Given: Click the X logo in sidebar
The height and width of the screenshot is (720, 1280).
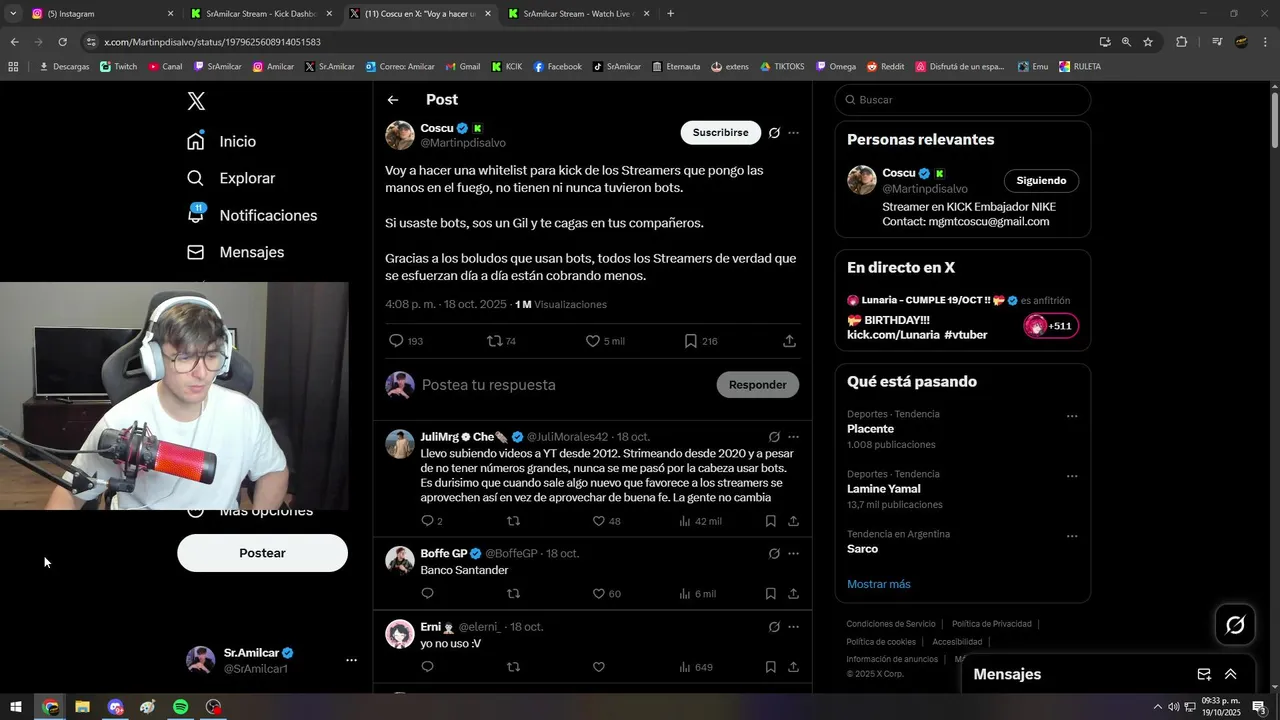Looking at the screenshot, I should (196, 101).
